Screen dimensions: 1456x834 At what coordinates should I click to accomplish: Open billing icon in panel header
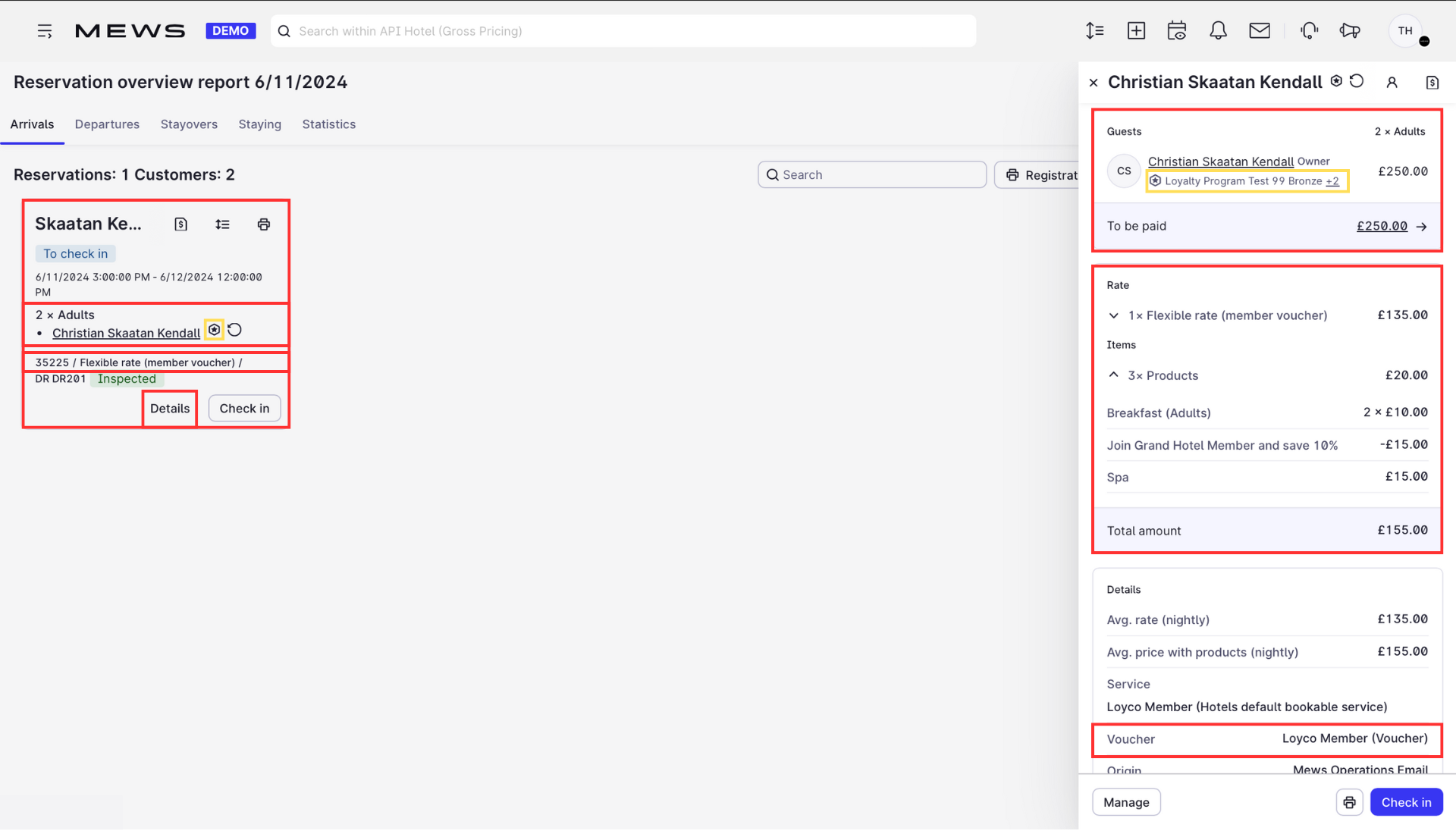click(1432, 83)
